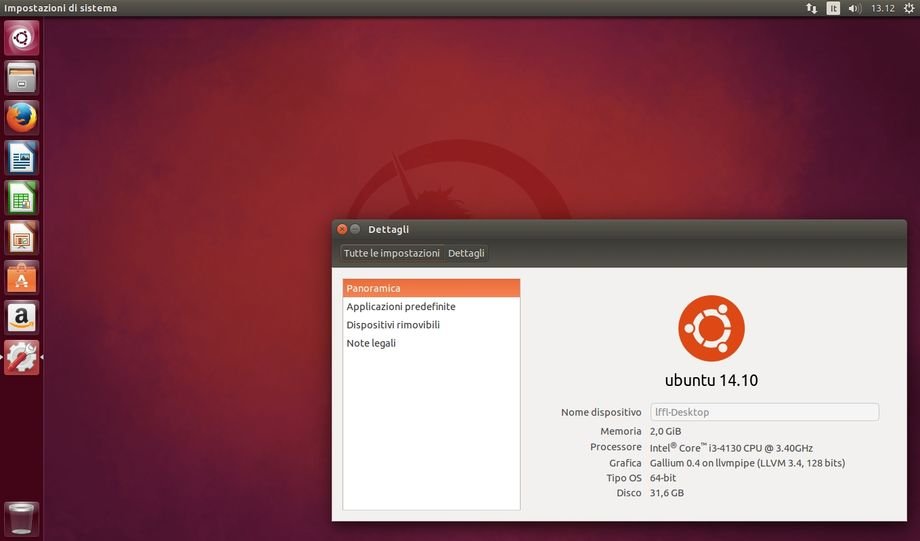
Task: Open the 'It' keyboard layout indicator
Action: (x=833, y=8)
